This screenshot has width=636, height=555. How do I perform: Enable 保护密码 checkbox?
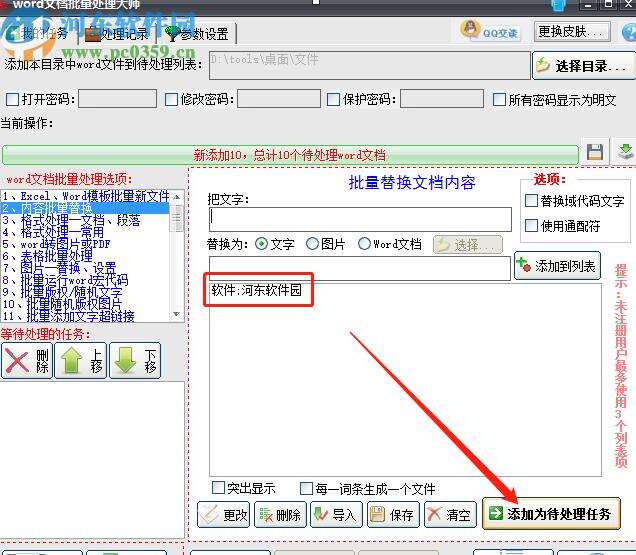(x=333, y=99)
